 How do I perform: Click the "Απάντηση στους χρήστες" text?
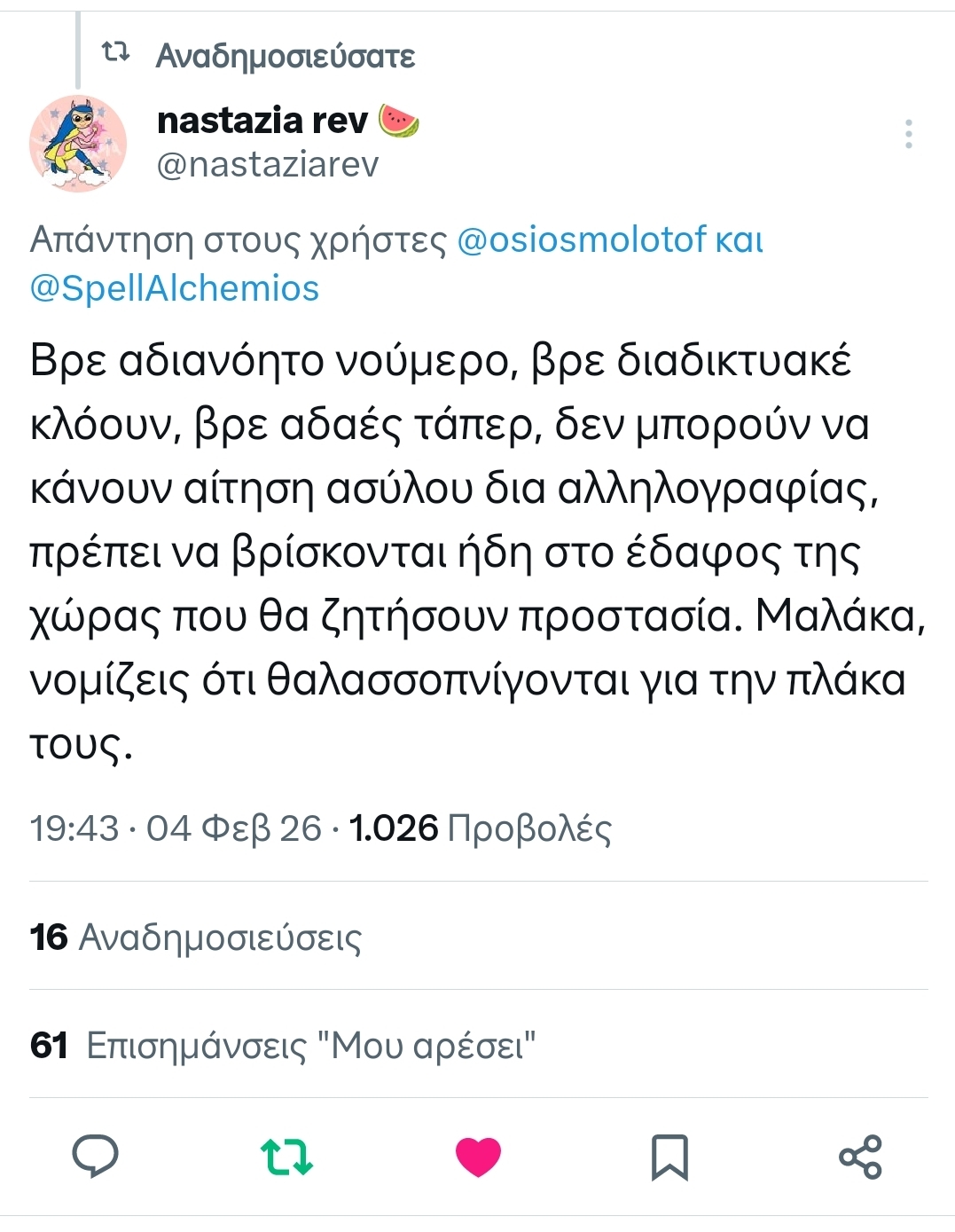(x=239, y=239)
